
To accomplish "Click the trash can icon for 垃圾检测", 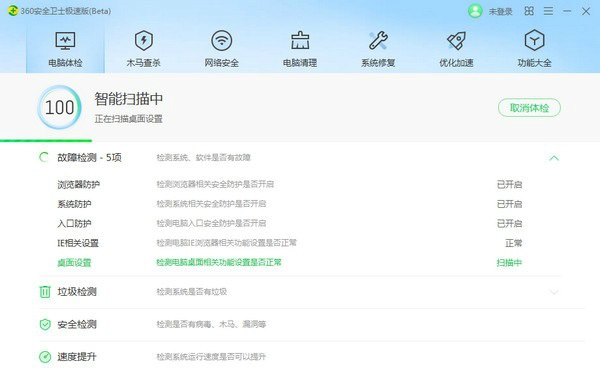I will [x=45, y=292].
